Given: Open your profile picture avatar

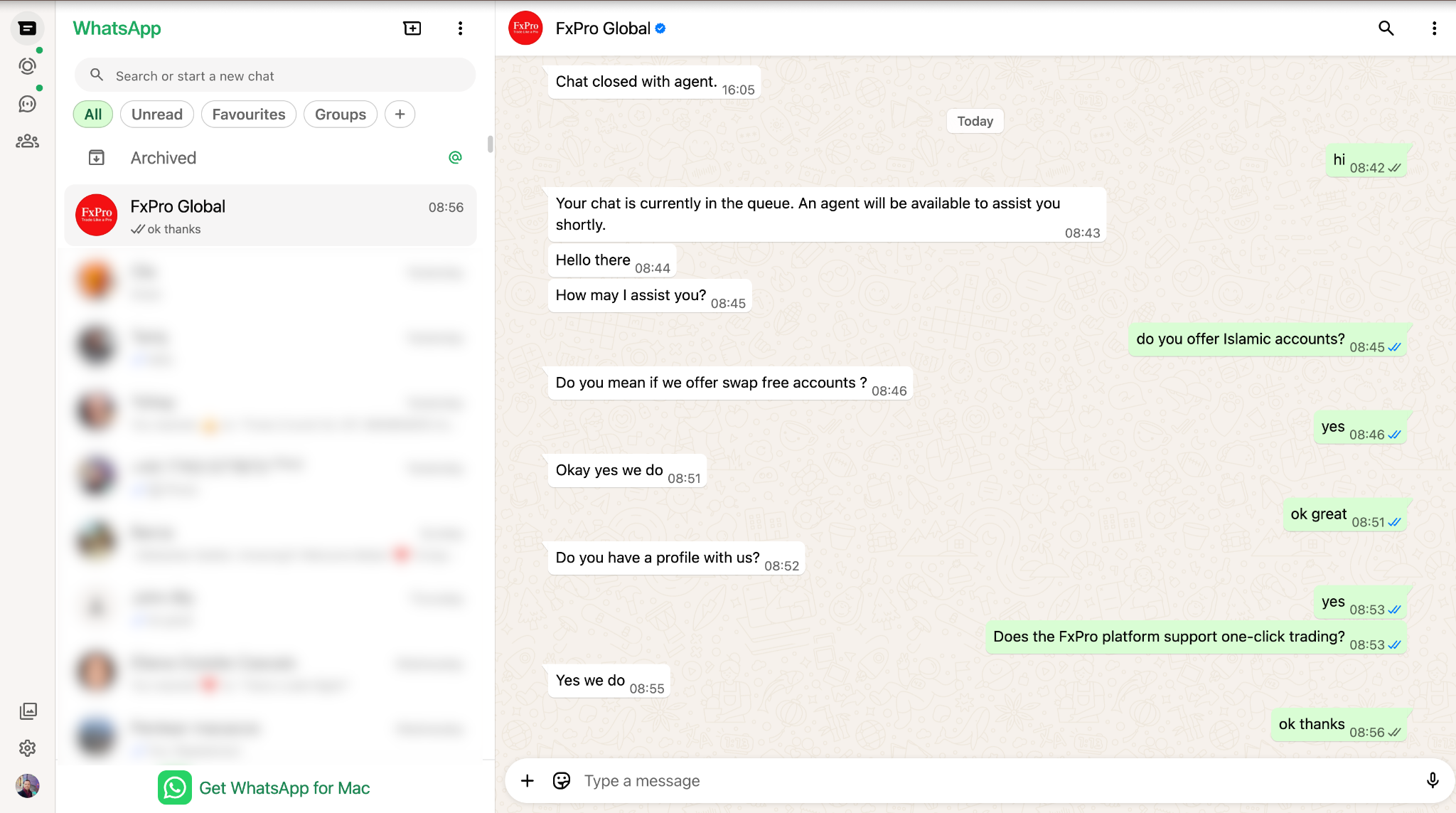Looking at the screenshot, I should pyautogui.click(x=28, y=785).
